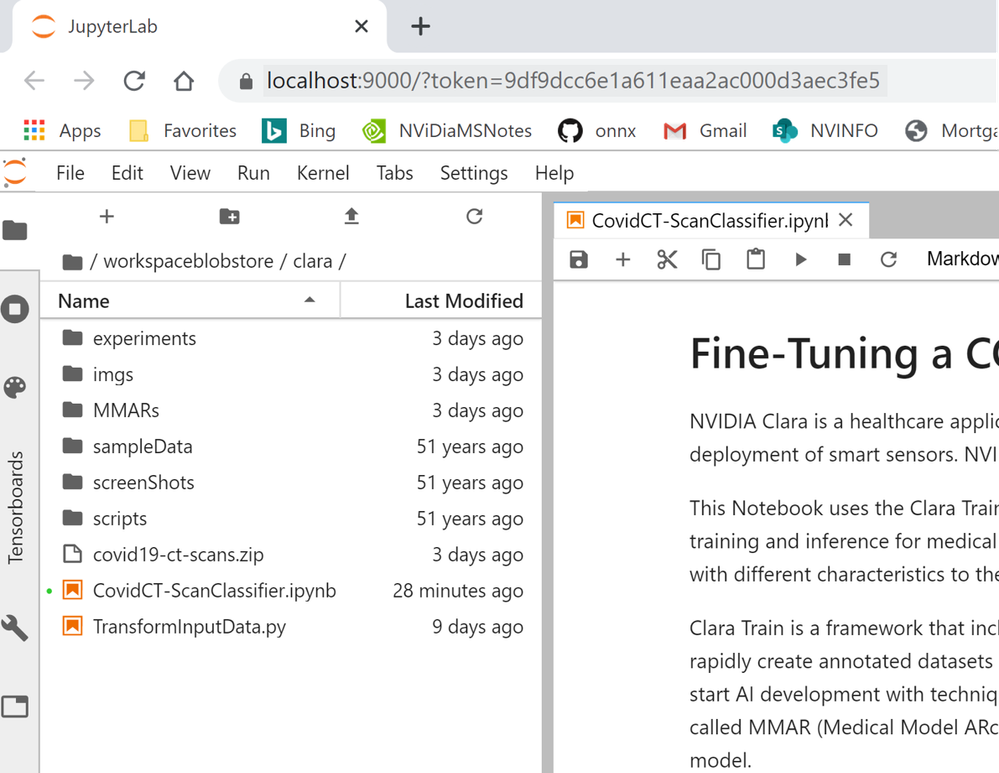999x773 pixels.
Task: Select the sampleData folder
Action: click(291, 447)
